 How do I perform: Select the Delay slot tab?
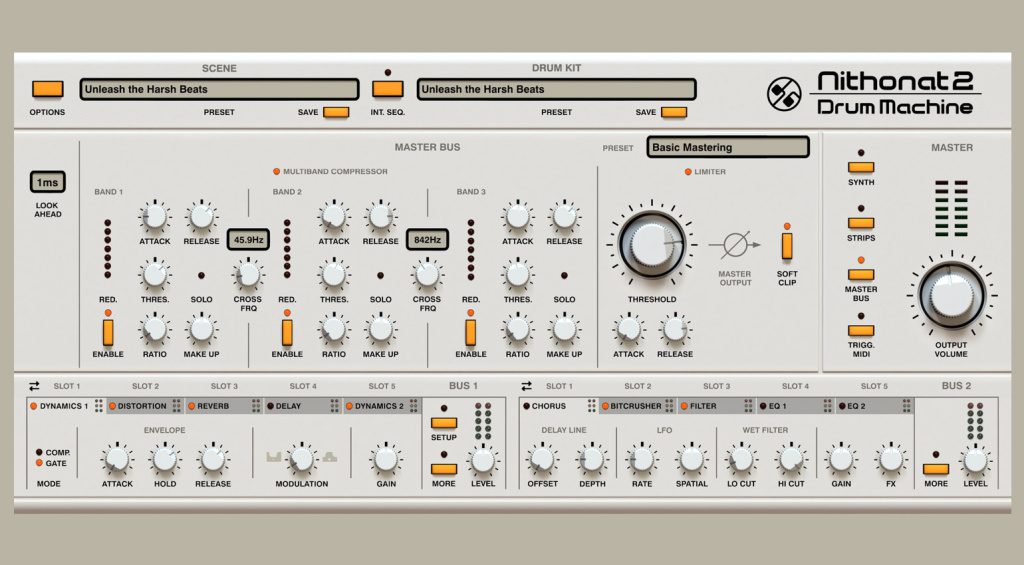coord(303,406)
